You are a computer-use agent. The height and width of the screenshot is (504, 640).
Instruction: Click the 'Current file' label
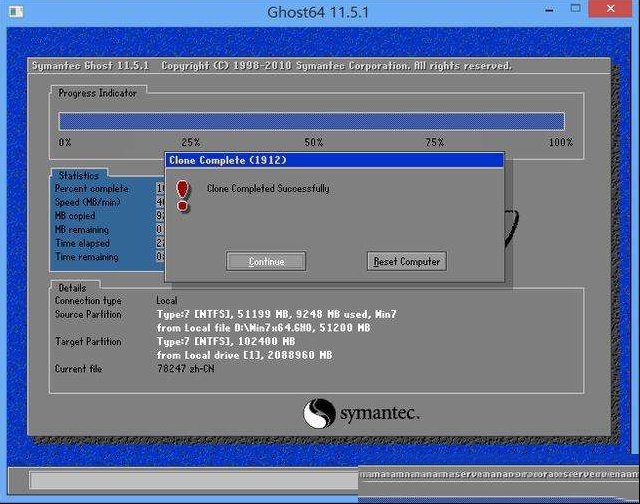point(78,369)
